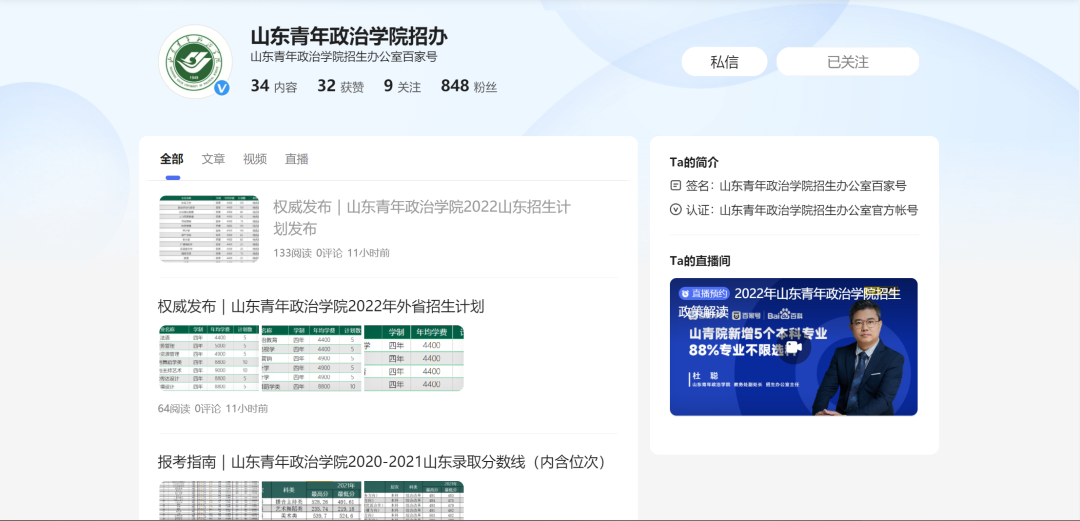Click the 9 关注 count
This screenshot has height=521, width=1080.
tap(402, 86)
